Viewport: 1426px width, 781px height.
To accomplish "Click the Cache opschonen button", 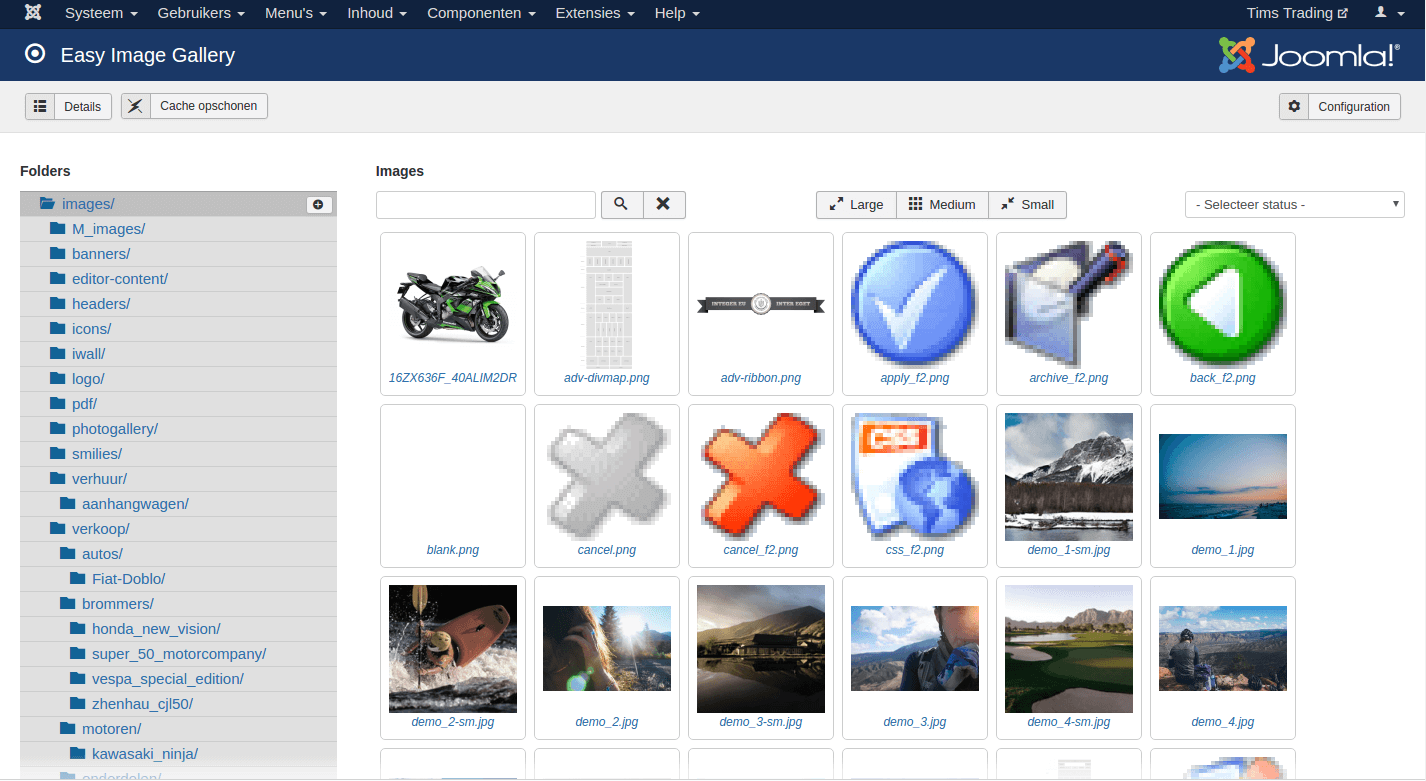I will click(194, 106).
